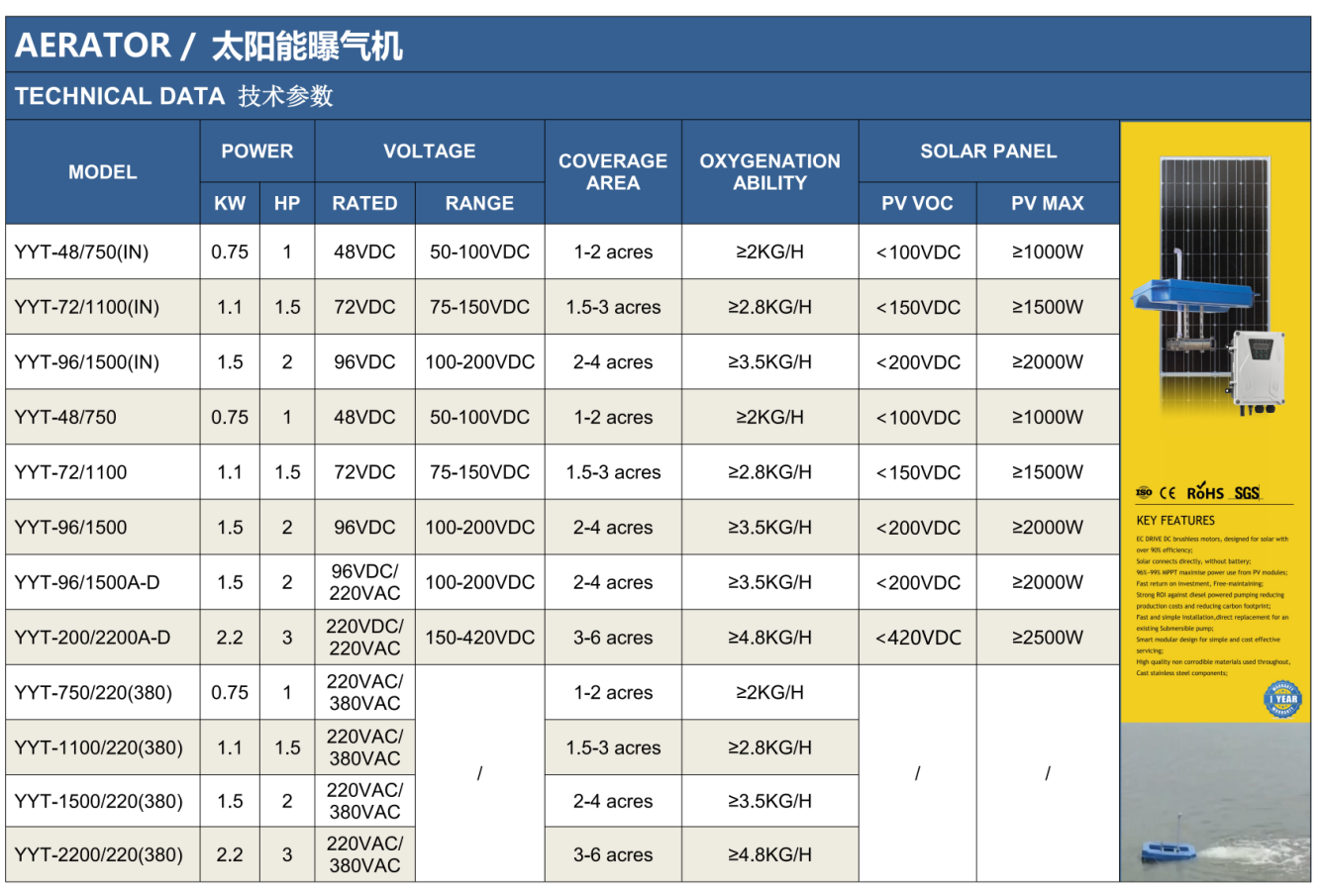Select the RoHS compliance logo
Image resolution: width=1321 pixels, height=896 pixels.
1205,492
